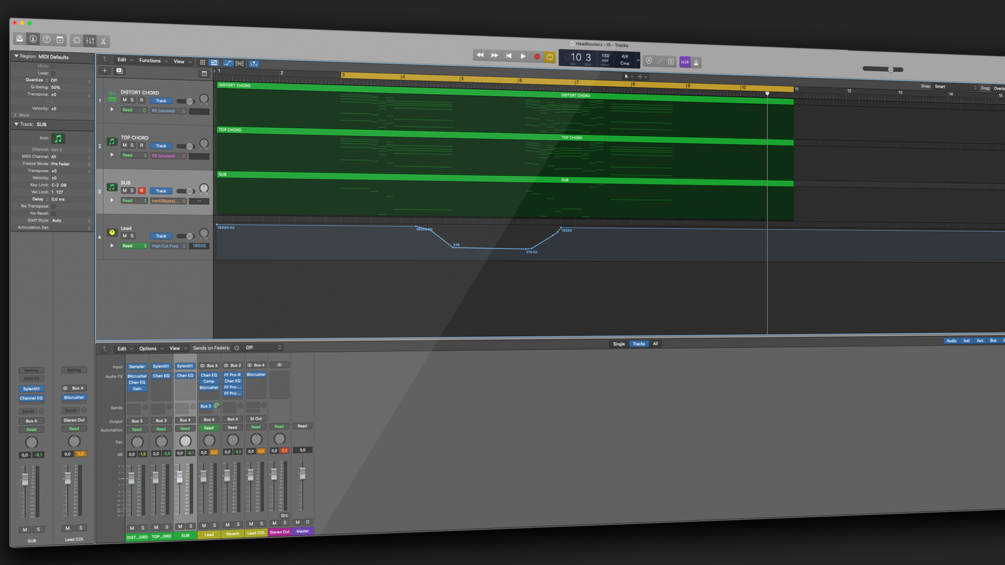This screenshot has width=1005, height=565.
Task: Open High Cut Freq parameter dropdown
Action: [x=169, y=246]
